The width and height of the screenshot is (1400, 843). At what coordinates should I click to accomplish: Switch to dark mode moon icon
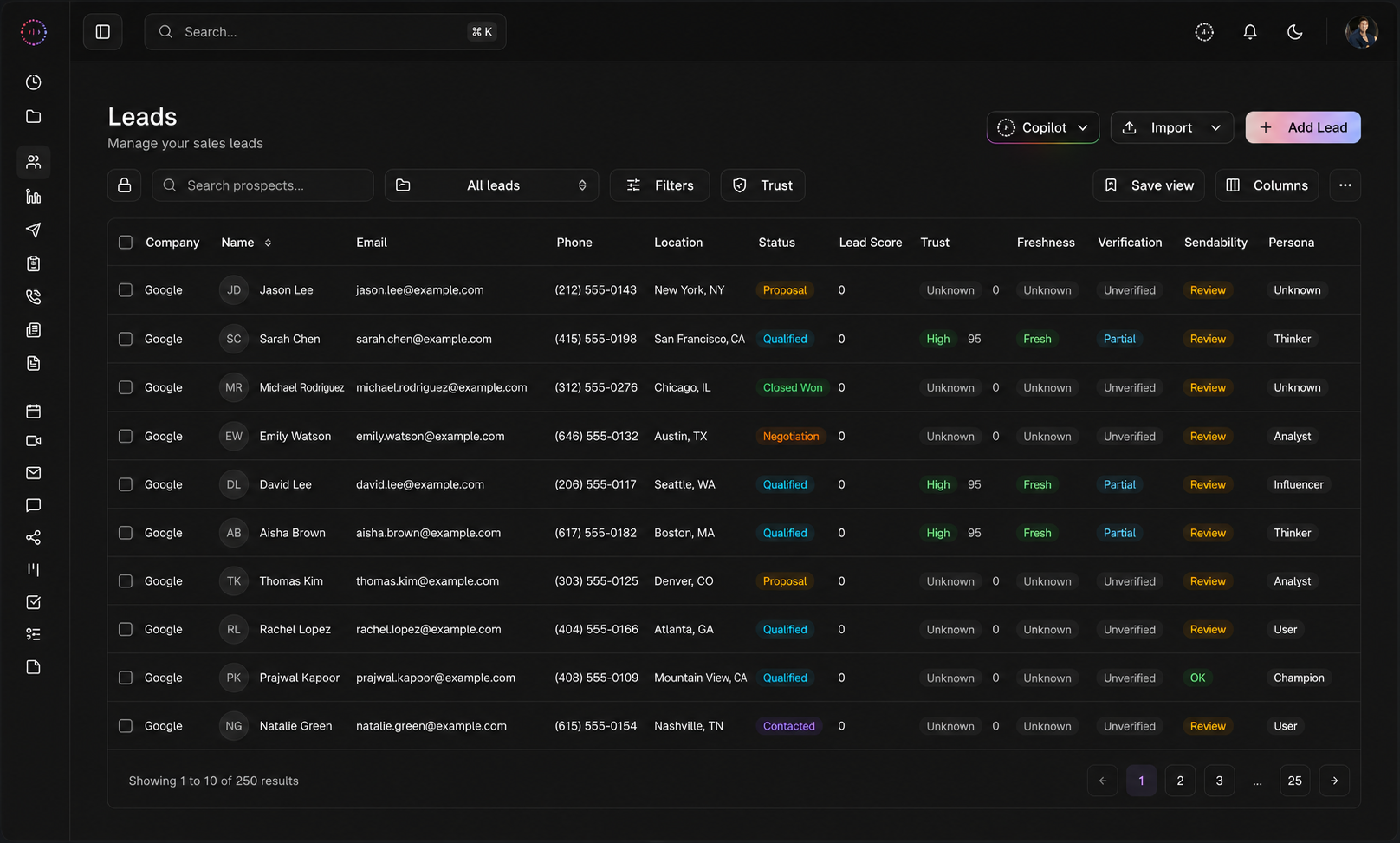pyautogui.click(x=1294, y=32)
